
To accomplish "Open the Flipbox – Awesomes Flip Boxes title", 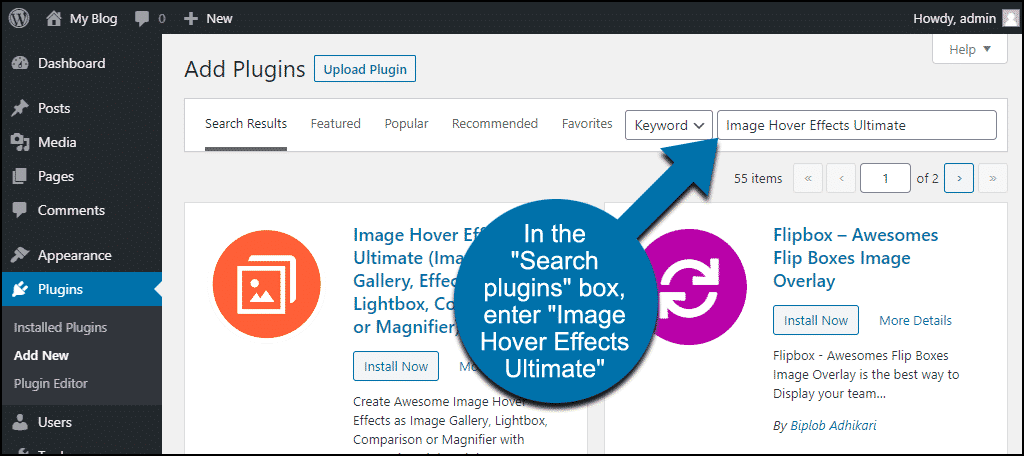I will click(x=856, y=258).
